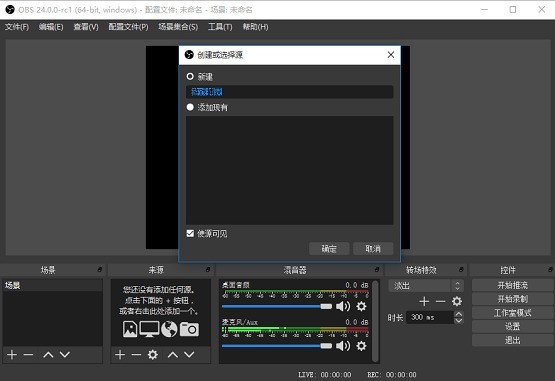
Task: Add transition with plus icon
Action: [424, 301]
